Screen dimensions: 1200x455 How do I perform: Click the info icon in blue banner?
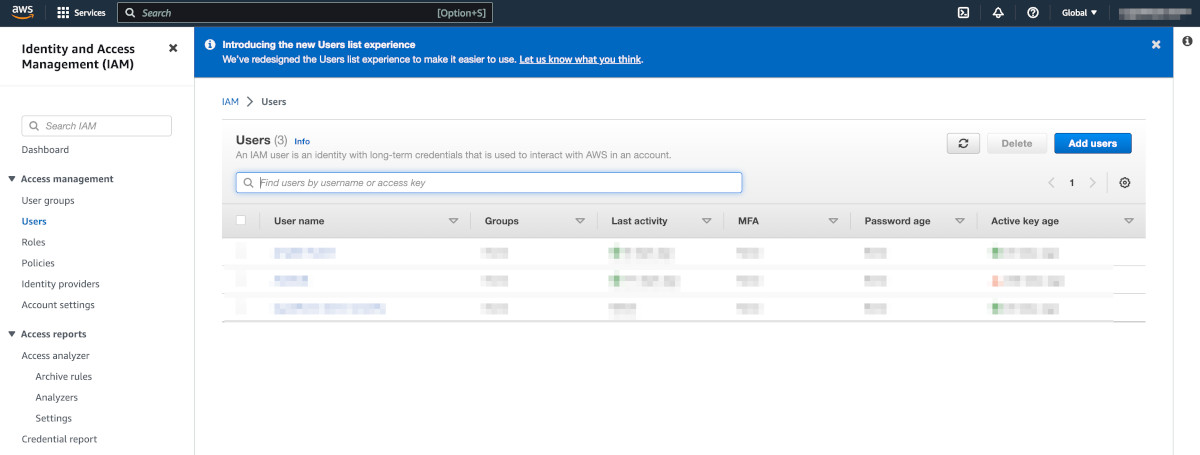[x=210, y=45]
